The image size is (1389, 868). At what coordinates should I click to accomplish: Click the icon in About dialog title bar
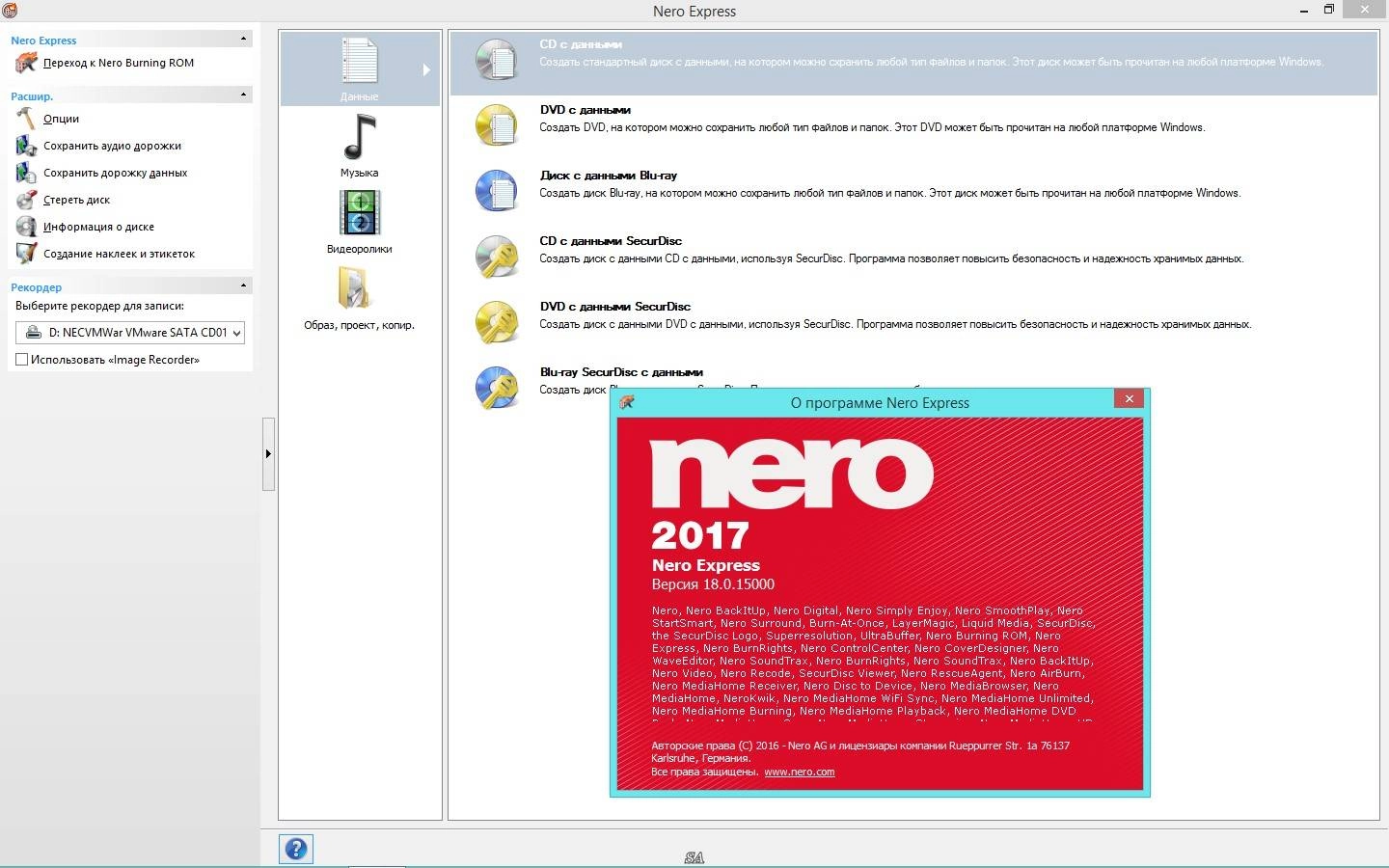point(627,402)
